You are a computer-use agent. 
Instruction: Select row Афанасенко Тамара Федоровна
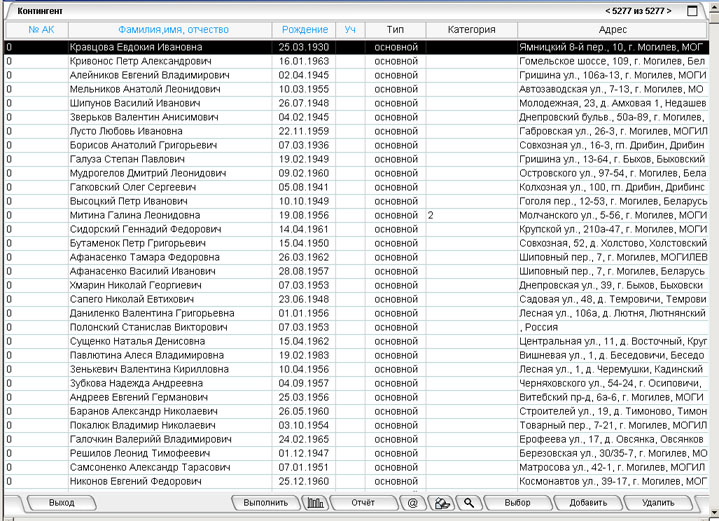tap(356, 257)
